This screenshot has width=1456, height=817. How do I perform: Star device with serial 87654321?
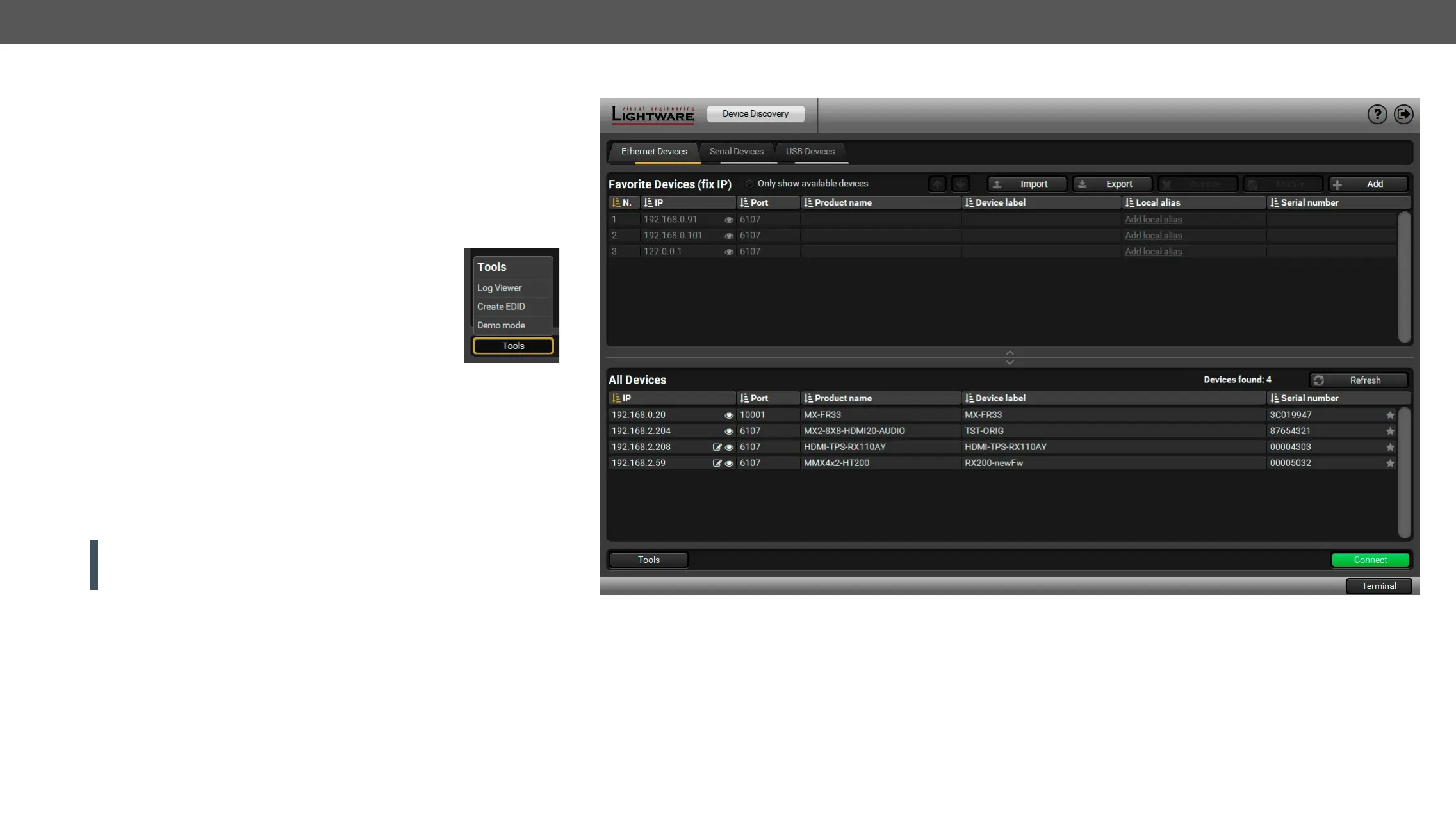(1390, 432)
